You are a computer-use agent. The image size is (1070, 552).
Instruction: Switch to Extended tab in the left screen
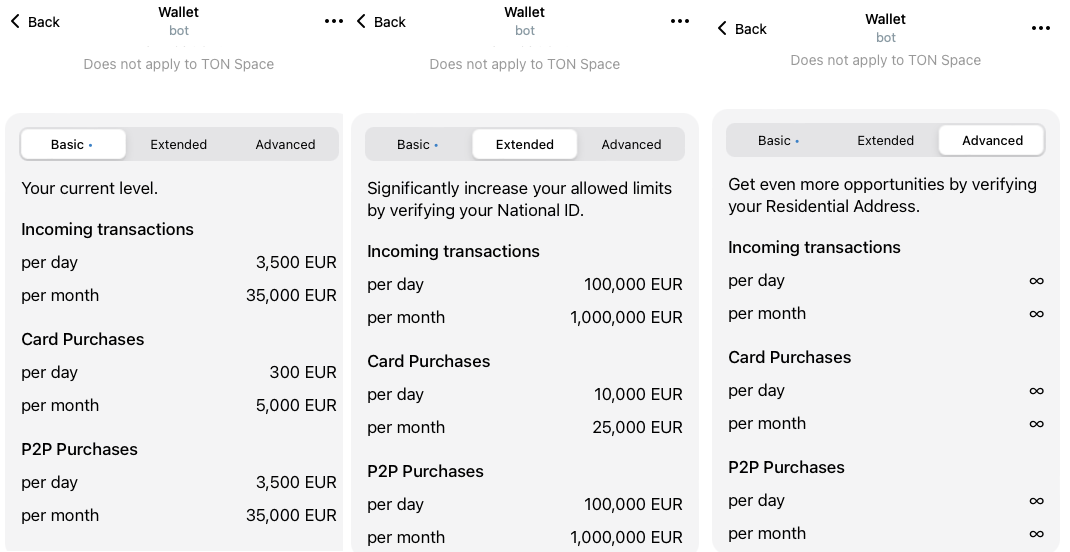pos(179,144)
